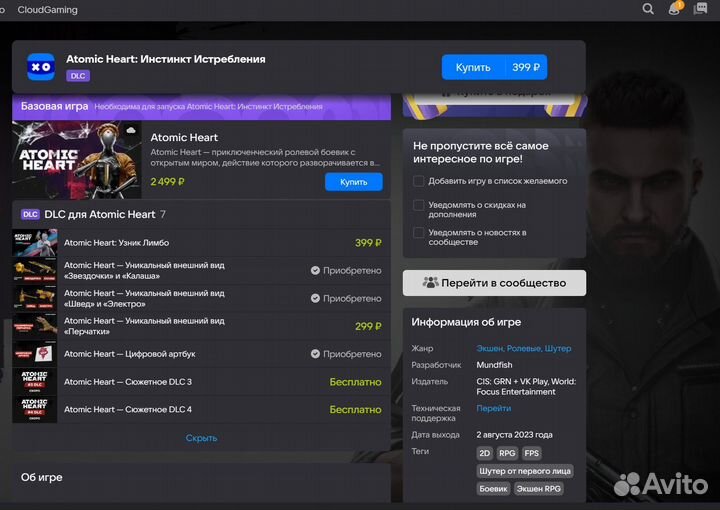Collapse DLC list with Скрыть
This screenshot has height=510, width=720.
[x=201, y=438]
